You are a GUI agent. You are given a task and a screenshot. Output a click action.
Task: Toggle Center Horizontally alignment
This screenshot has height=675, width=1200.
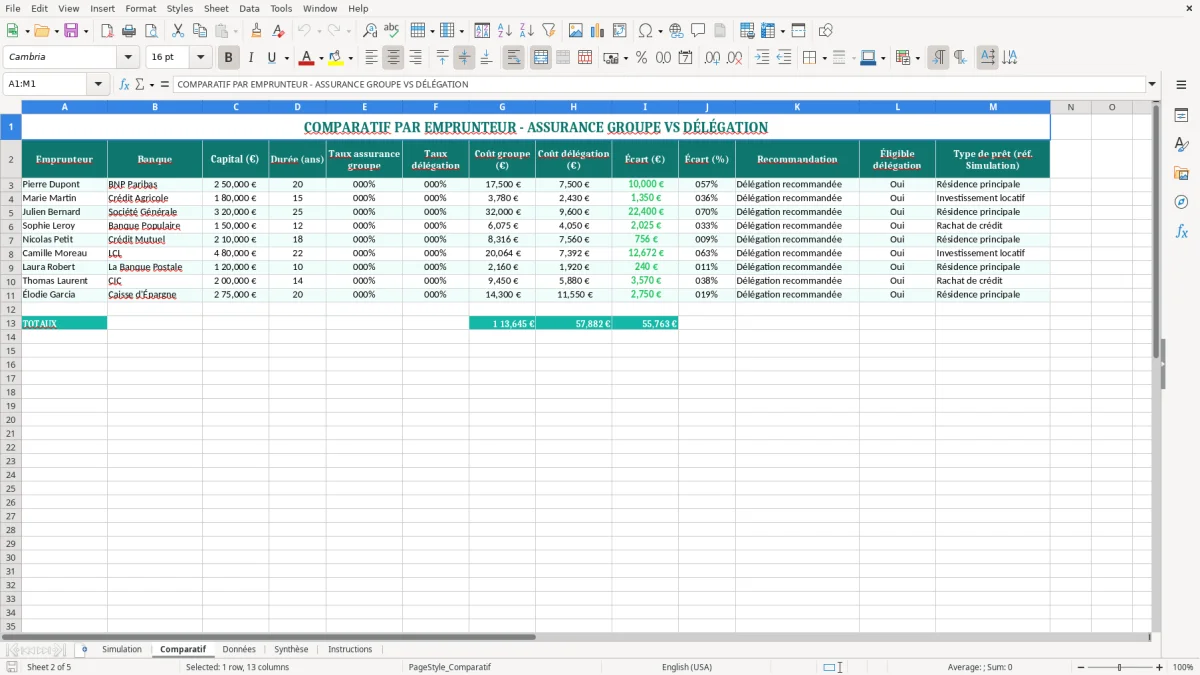pyautogui.click(x=393, y=58)
